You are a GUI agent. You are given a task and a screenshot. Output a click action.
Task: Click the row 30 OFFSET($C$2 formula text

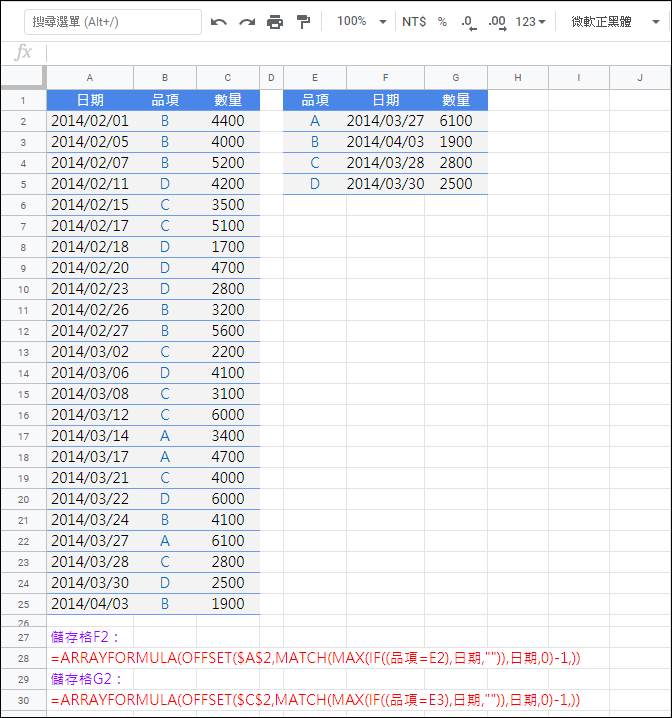[x=316, y=700]
